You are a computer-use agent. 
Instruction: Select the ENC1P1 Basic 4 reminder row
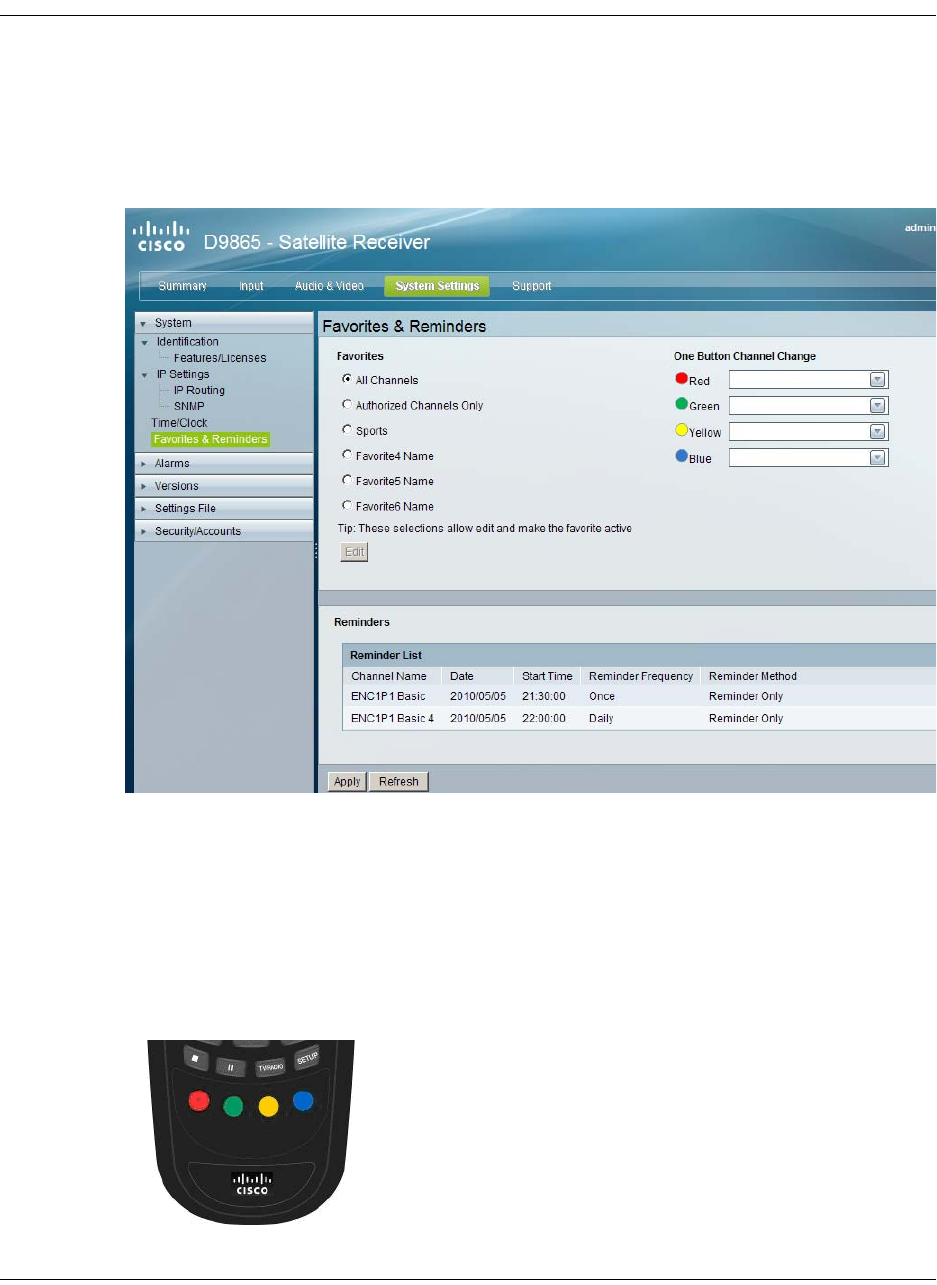639,718
